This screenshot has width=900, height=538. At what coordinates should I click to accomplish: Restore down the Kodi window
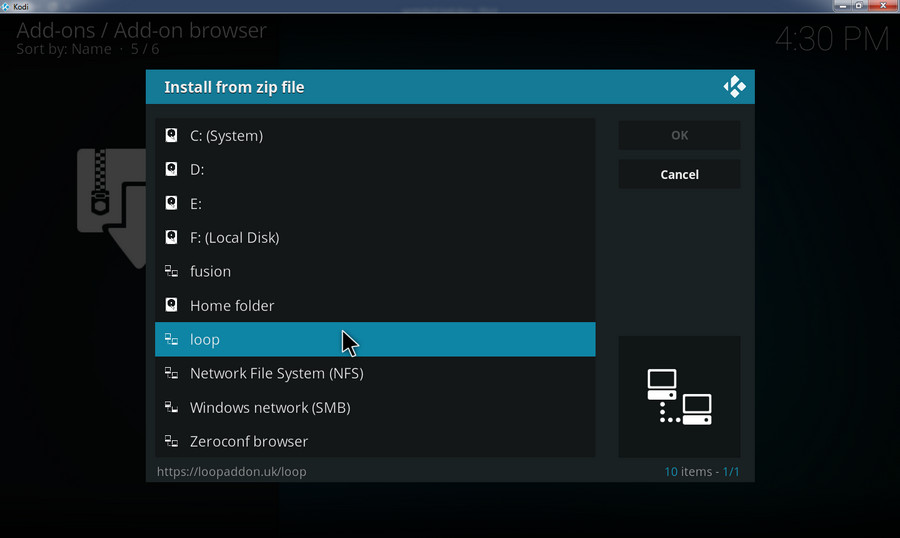[859, 5]
